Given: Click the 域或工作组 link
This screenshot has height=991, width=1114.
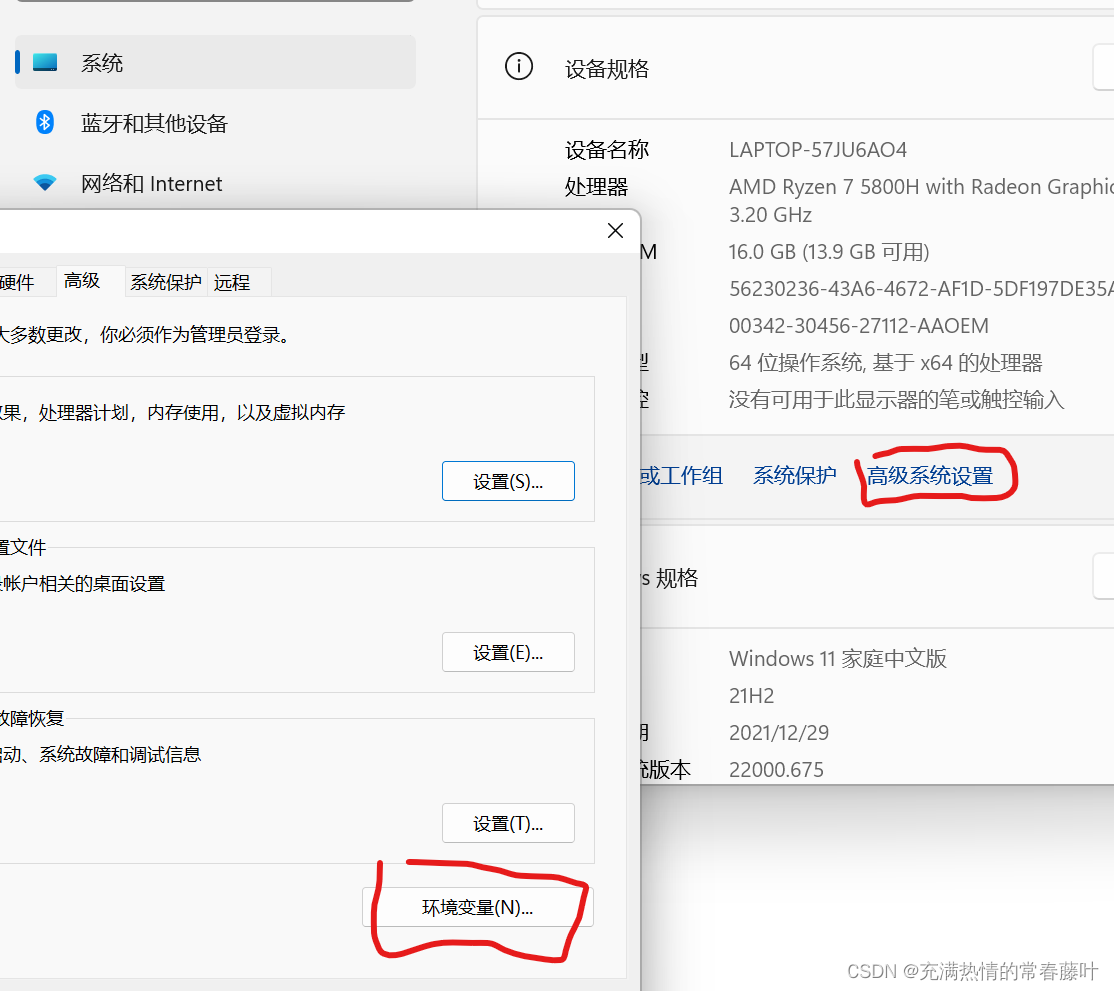Looking at the screenshot, I should pos(681,475).
